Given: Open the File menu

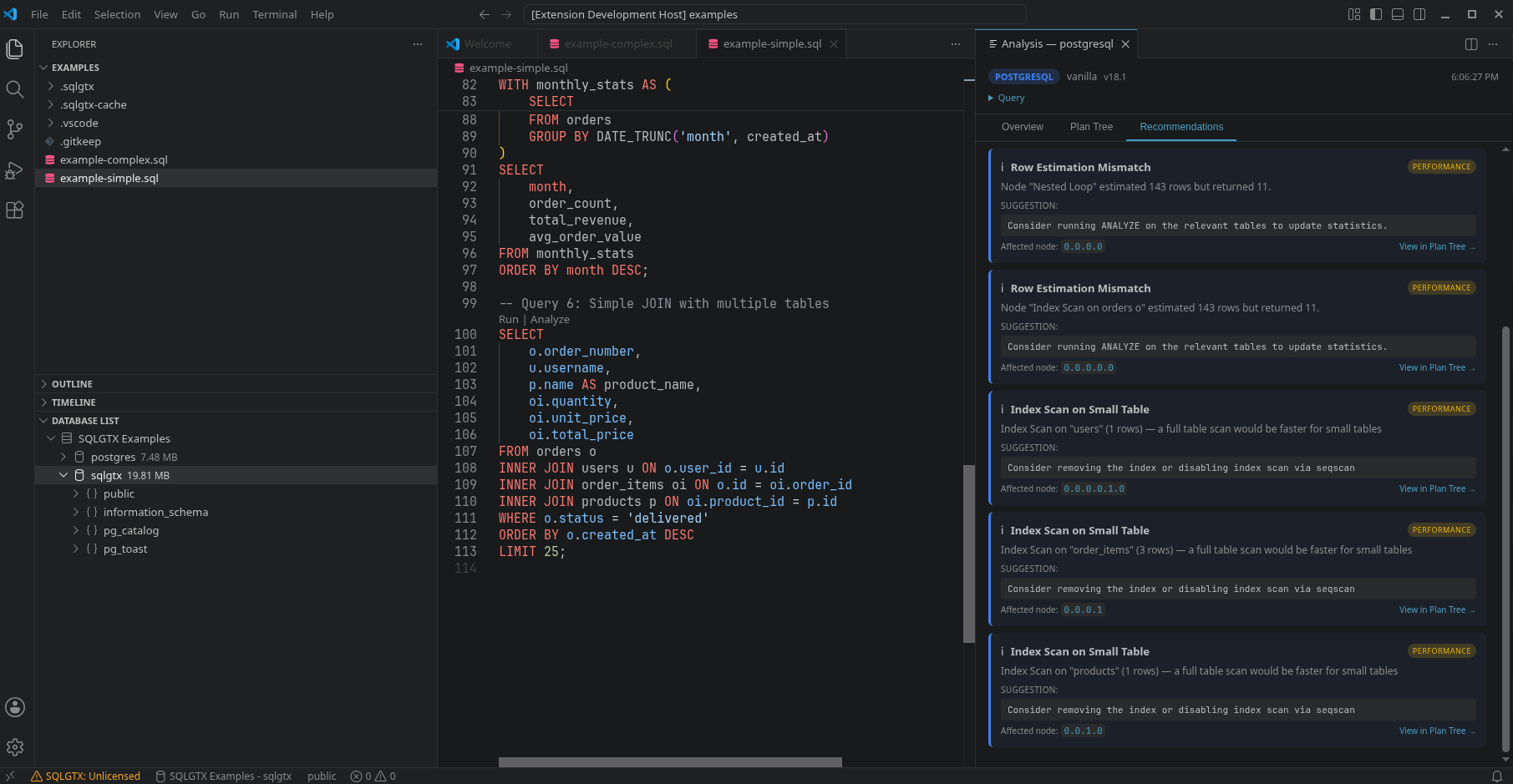Looking at the screenshot, I should pos(39,14).
